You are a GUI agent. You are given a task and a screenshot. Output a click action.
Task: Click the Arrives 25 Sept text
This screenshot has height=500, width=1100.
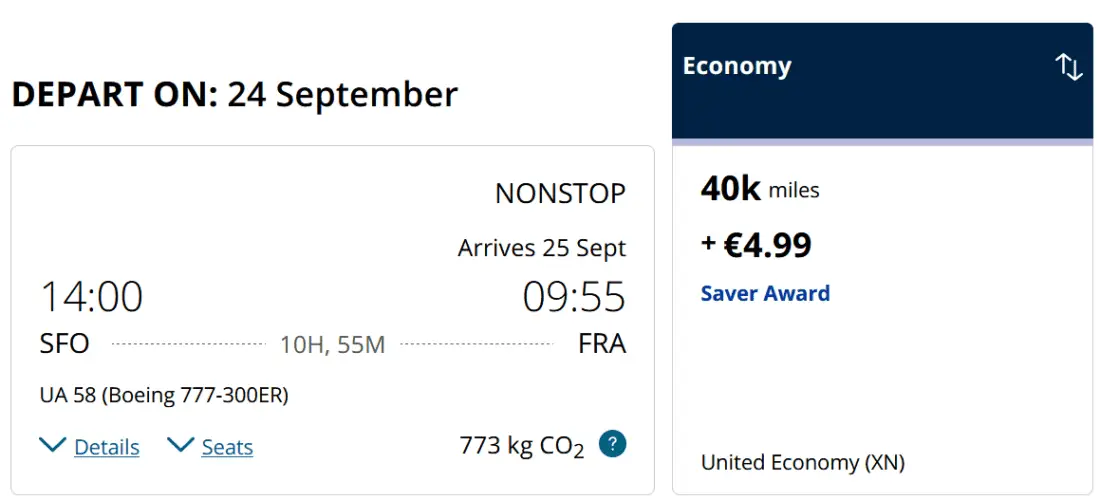coord(542,247)
